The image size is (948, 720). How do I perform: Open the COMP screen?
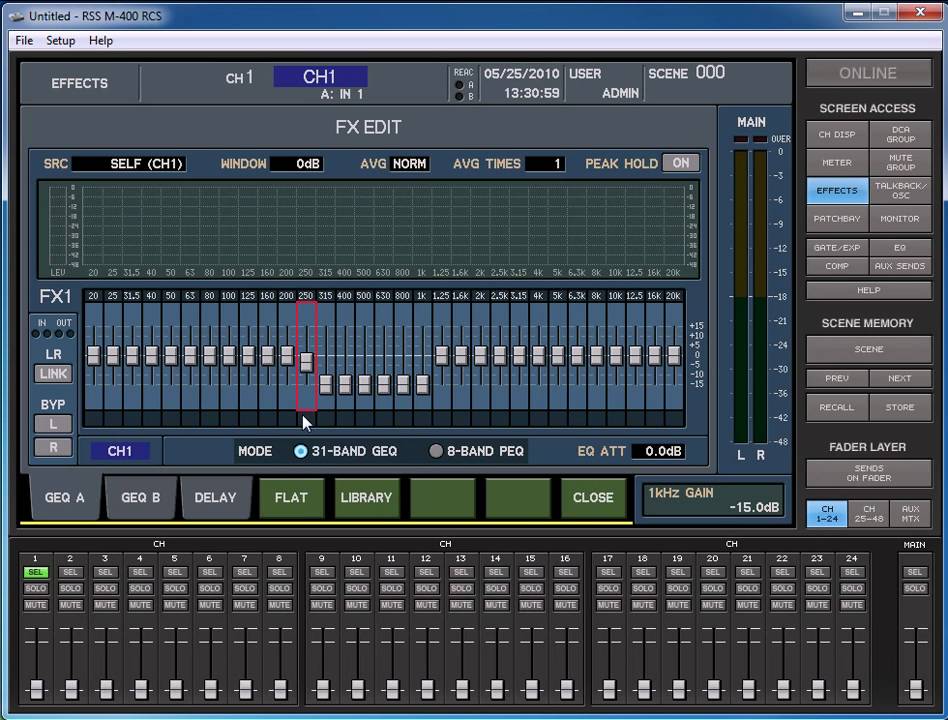(x=837, y=266)
